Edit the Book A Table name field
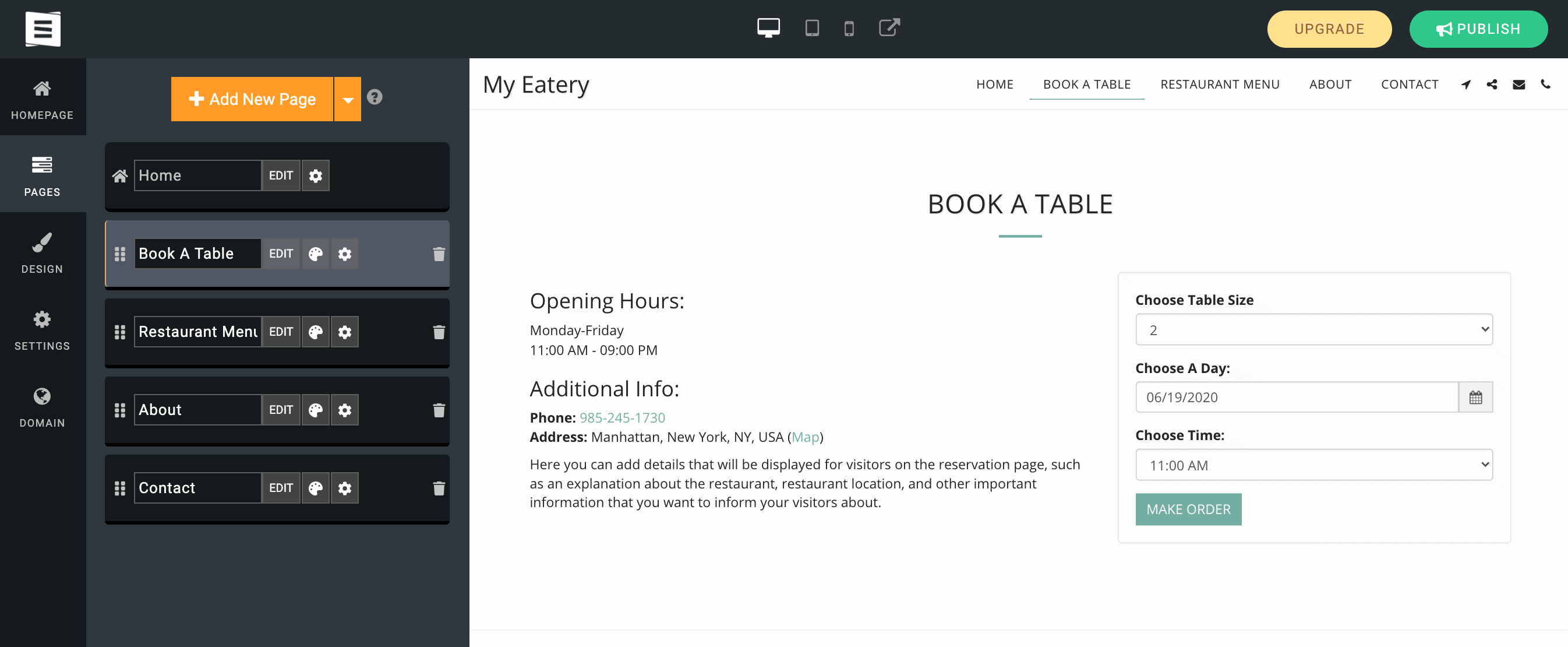The width and height of the screenshot is (1568, 647). click(x=197, y=254)
